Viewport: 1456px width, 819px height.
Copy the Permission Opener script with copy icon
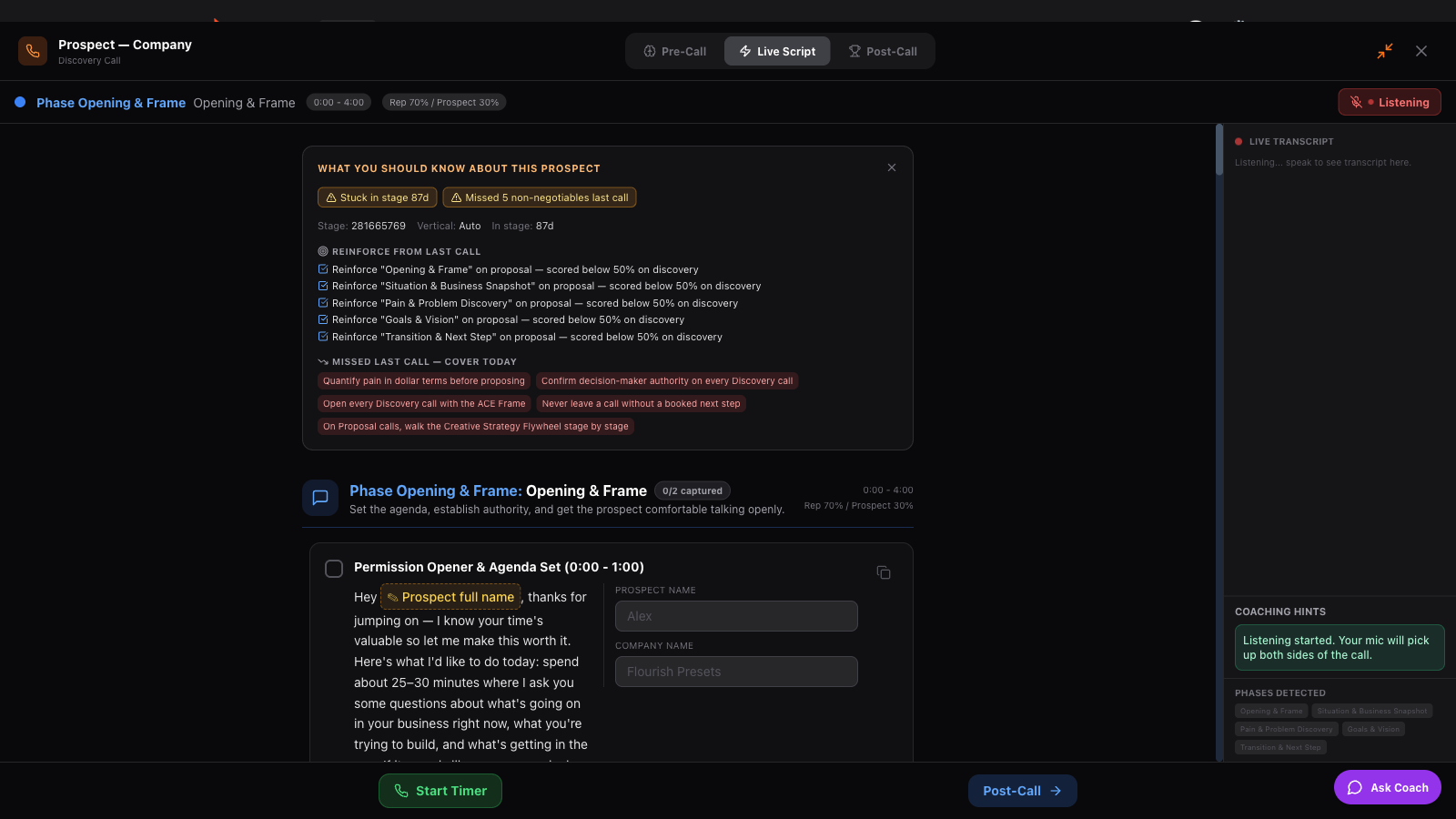[884, 572]
